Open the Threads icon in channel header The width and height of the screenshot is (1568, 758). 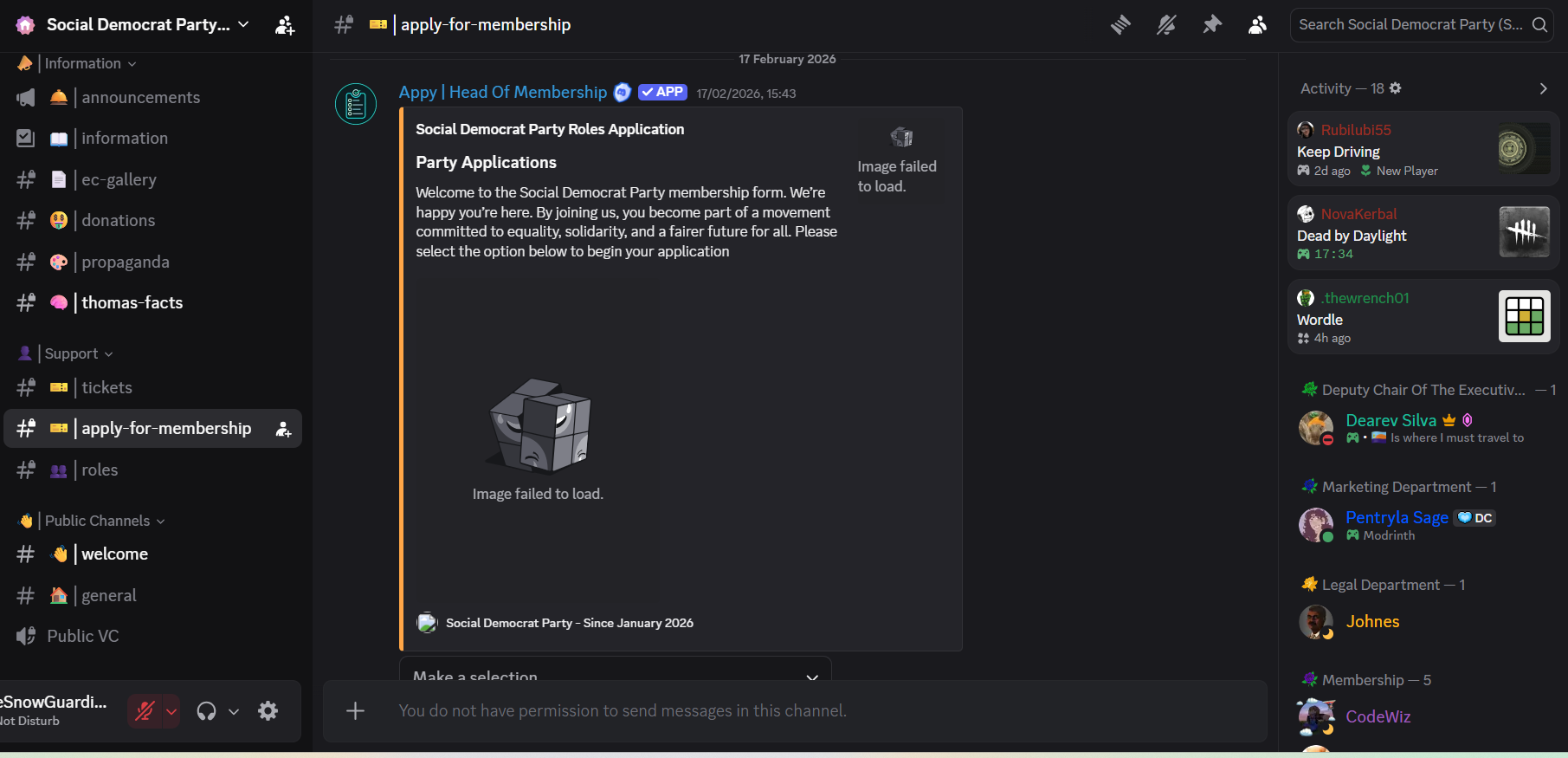click(1120, 25)
